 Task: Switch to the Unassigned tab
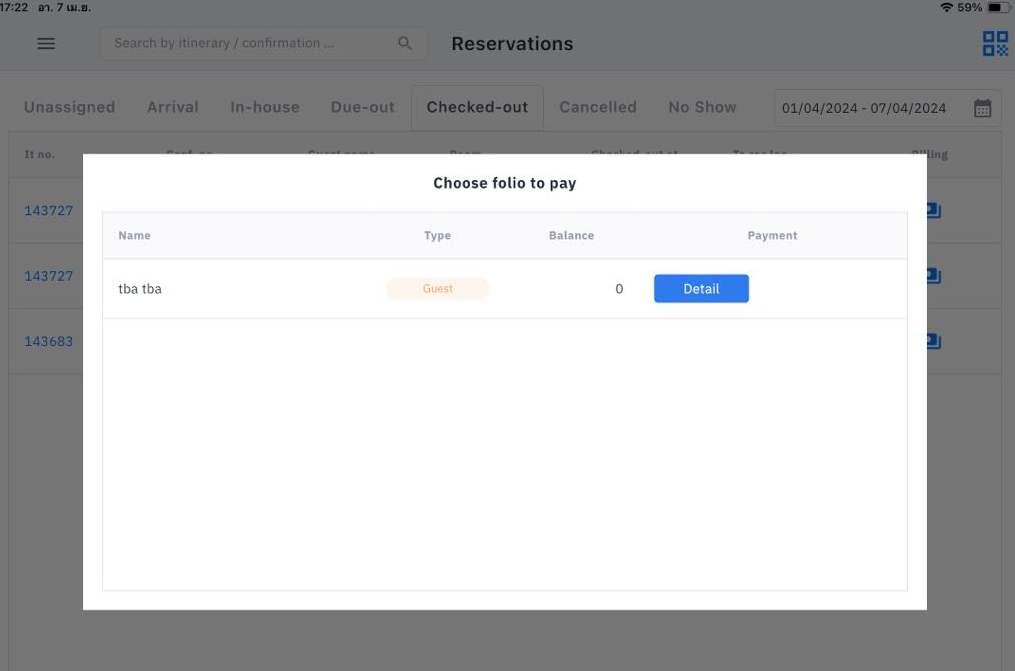[69, 107]
